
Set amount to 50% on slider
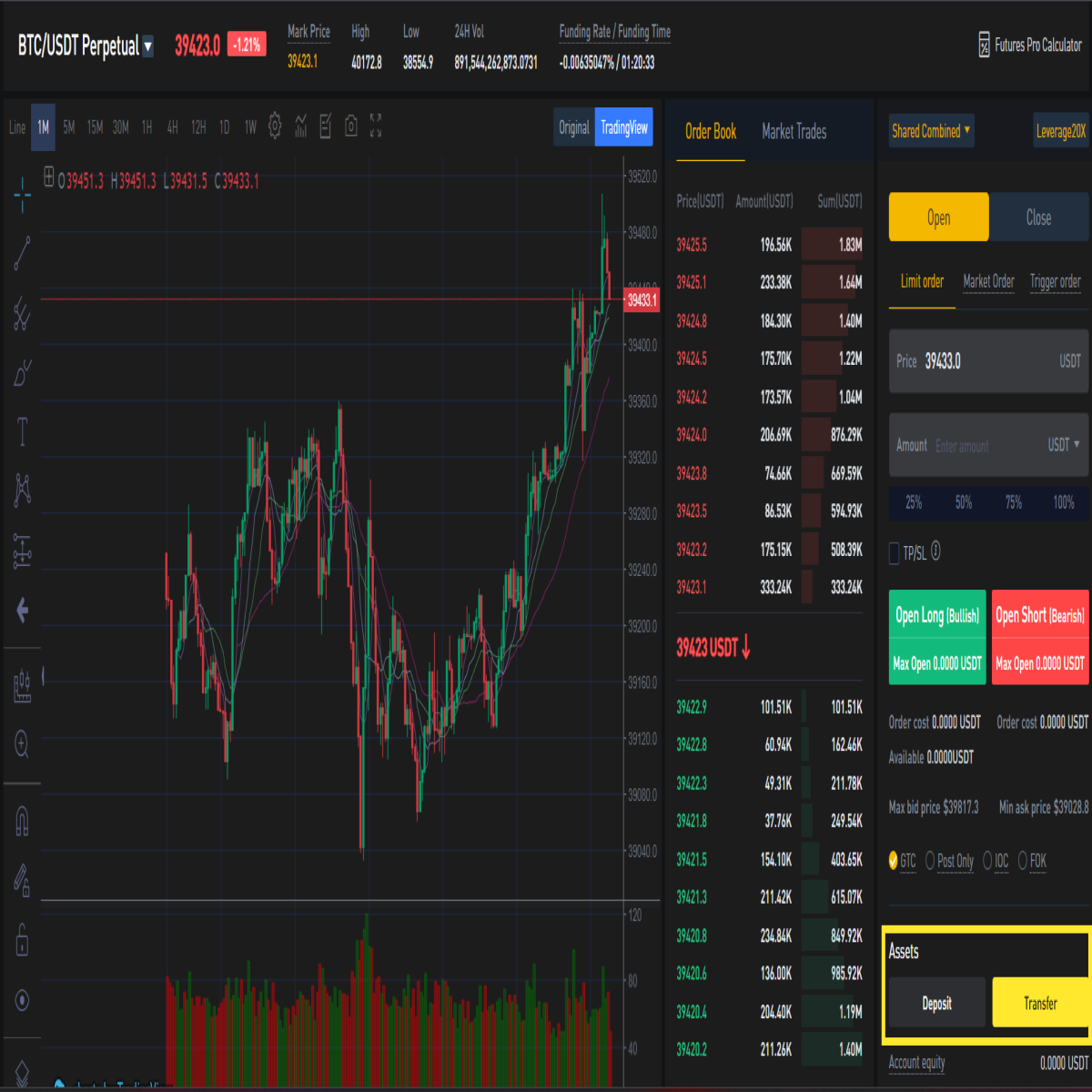coord(964,502)
